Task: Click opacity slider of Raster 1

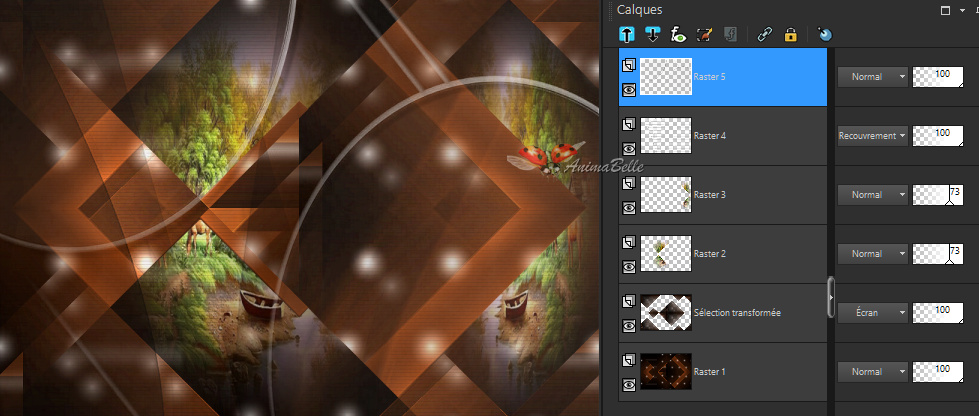Action: 938,372
